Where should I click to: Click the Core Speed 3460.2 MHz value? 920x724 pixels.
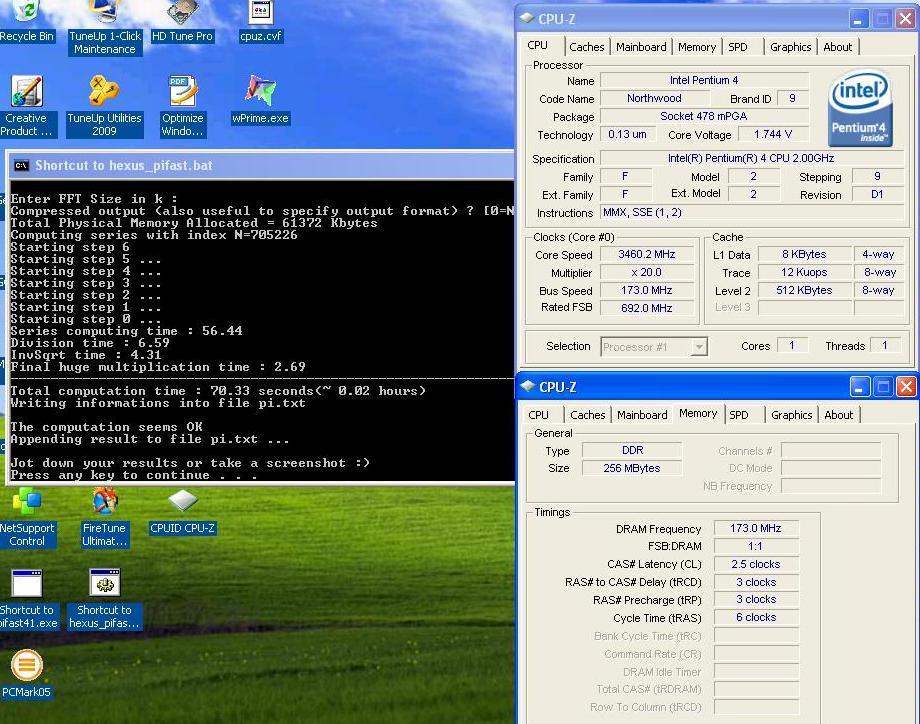[647, 255]
